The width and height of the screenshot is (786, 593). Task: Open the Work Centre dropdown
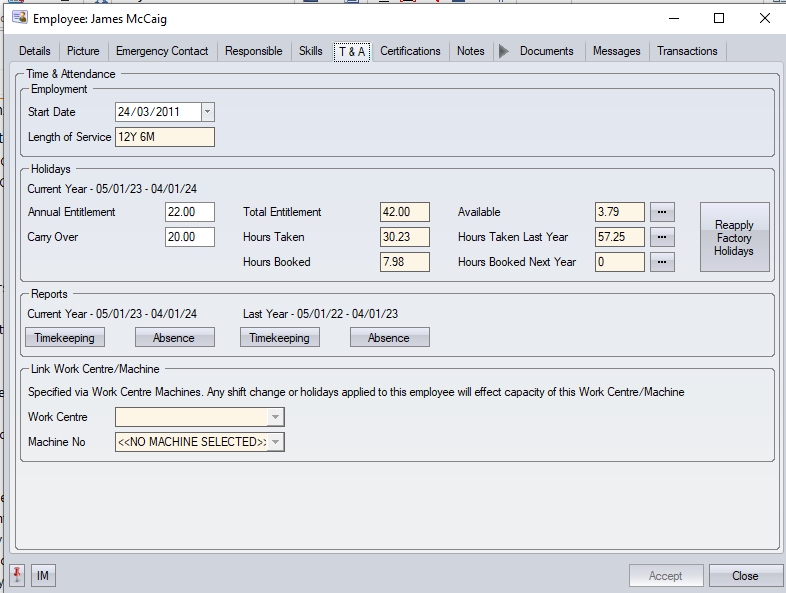[x=276, y=417]
